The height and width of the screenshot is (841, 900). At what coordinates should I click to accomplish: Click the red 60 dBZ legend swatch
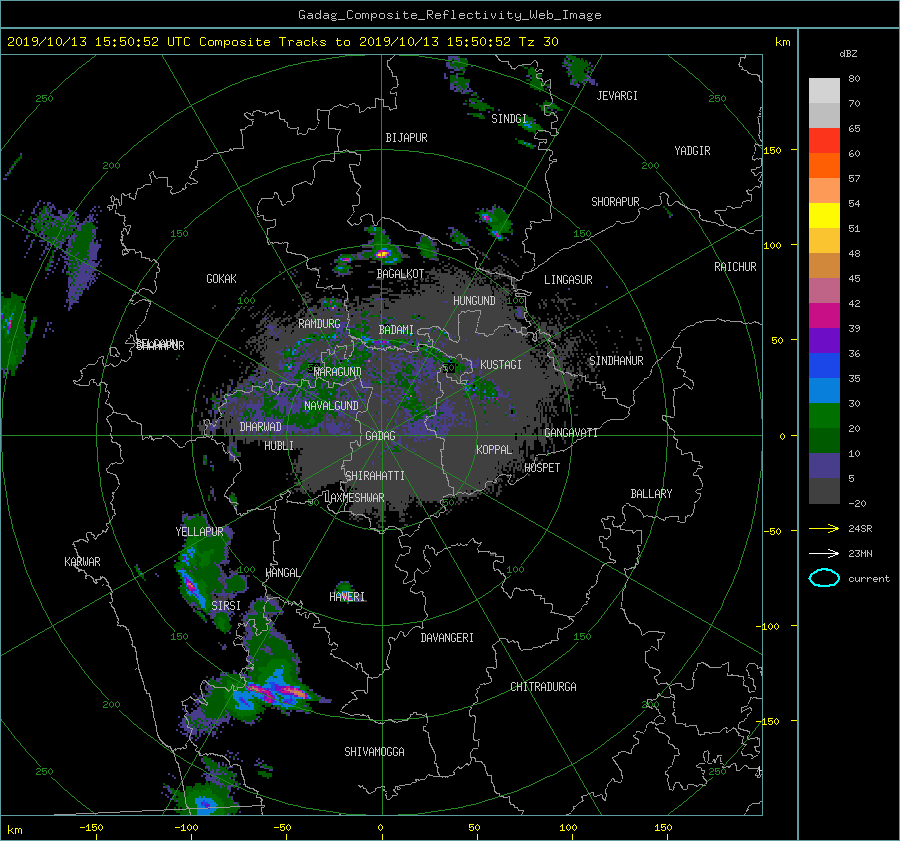[x=824, y=141]
